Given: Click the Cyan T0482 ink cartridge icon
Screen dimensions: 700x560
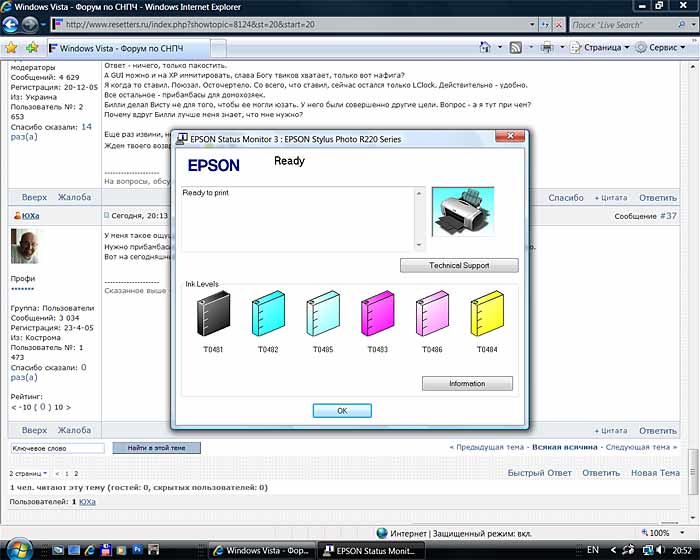Looking at the screenshot, I should [x=268, y=313].
